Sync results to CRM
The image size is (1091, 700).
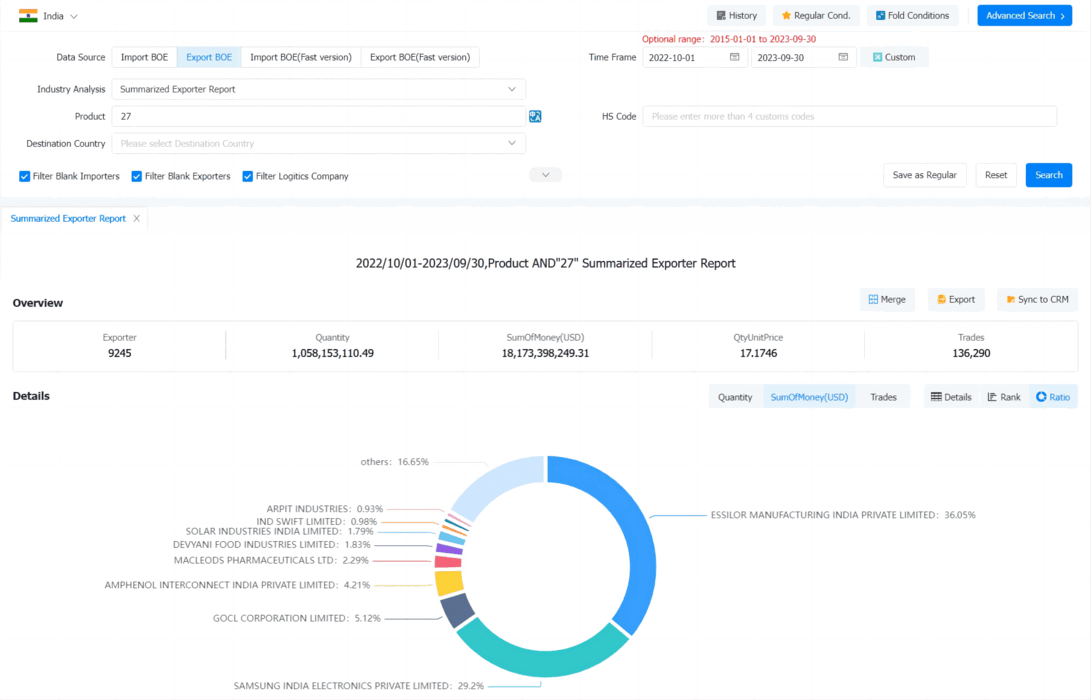(x=1037, y=299)
